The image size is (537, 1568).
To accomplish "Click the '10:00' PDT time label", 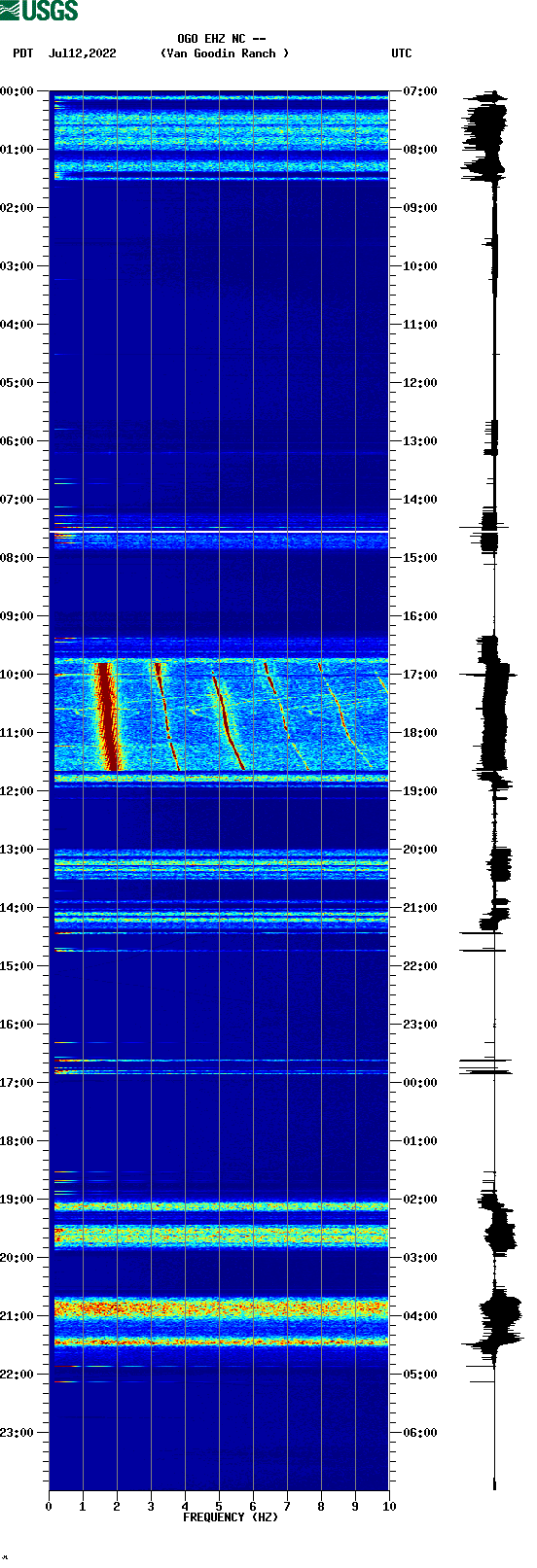I will click(x=18, y=675).
